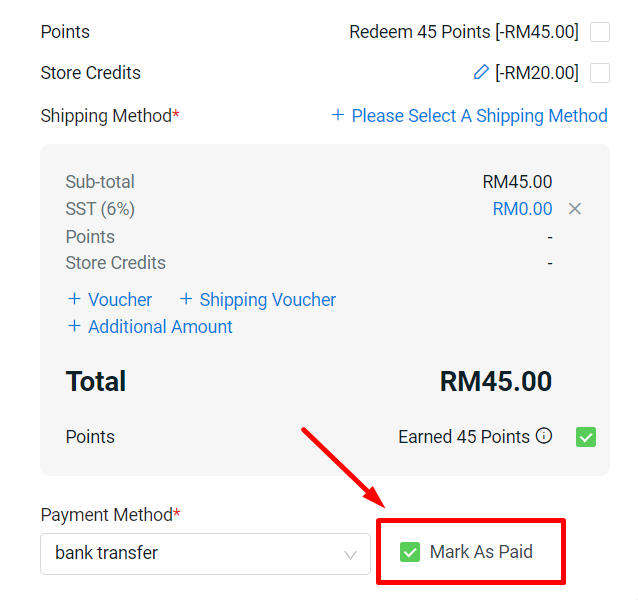This screenshot has width=638, height=600.
Task: Click the Shipping Voucher link text
Action: (267, 299)
